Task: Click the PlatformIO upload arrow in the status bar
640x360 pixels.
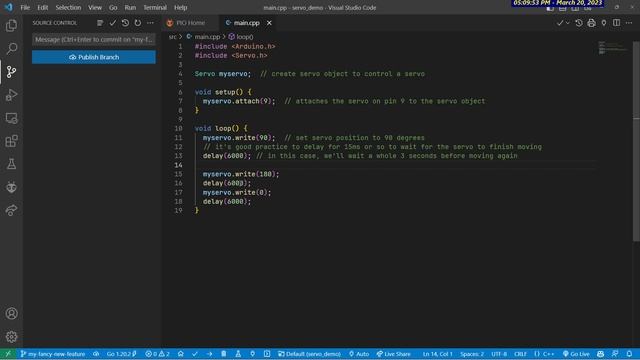Action: click(x=209, y=354)
